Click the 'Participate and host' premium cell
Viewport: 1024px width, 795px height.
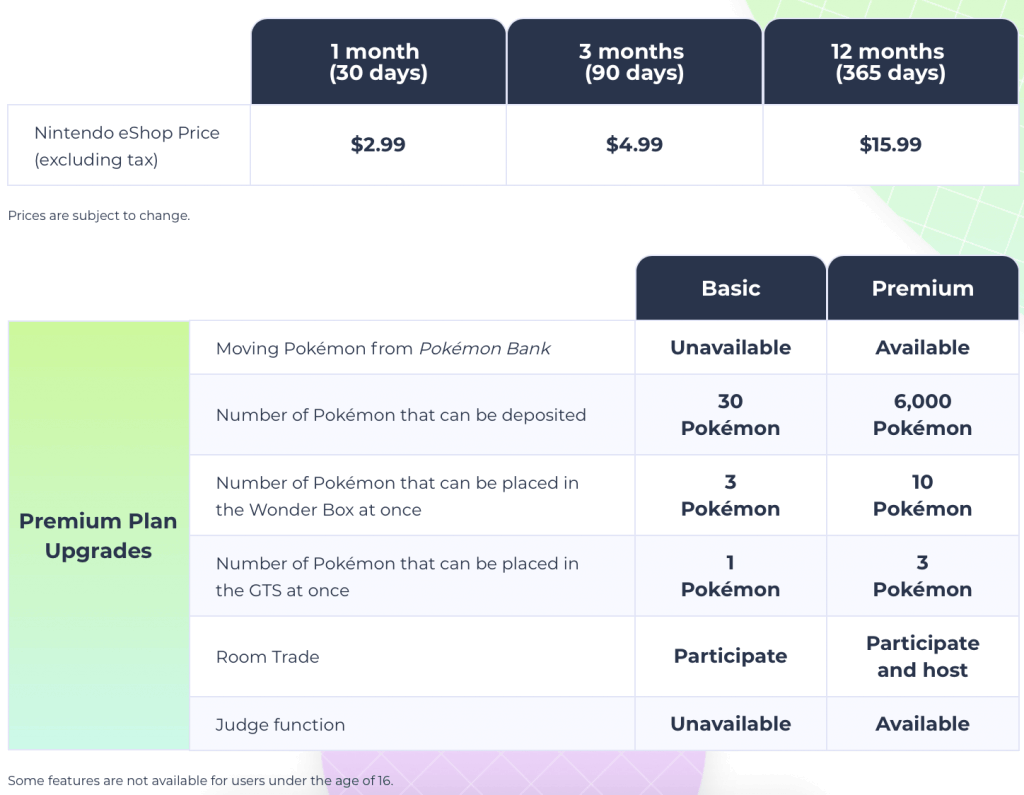[x=923, y=657]
